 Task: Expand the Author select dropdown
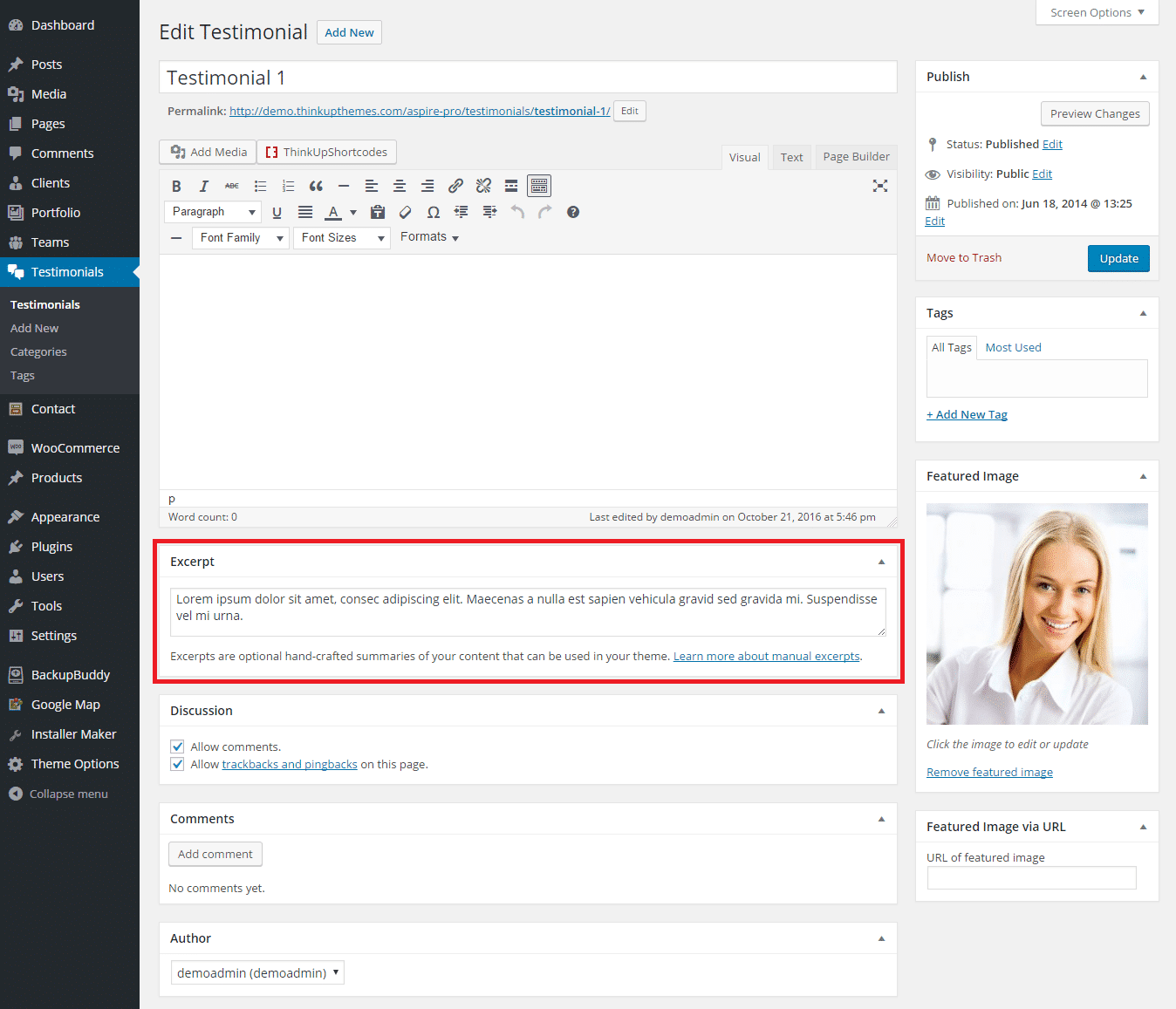coord(257,972)
